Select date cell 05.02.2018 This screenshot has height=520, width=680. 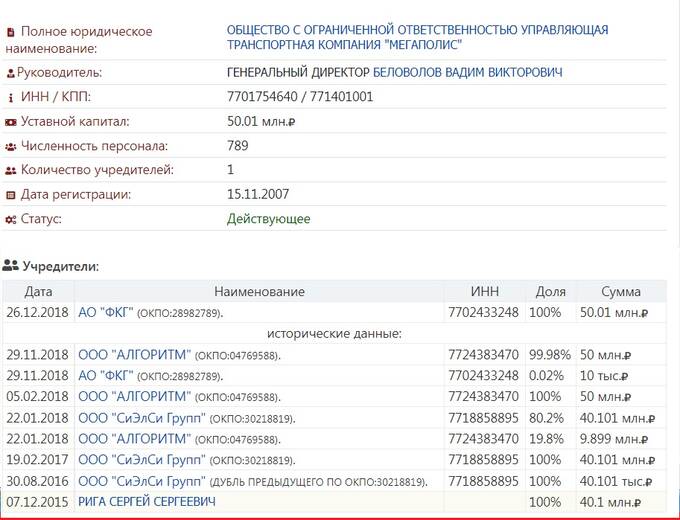tap(37, 396)
